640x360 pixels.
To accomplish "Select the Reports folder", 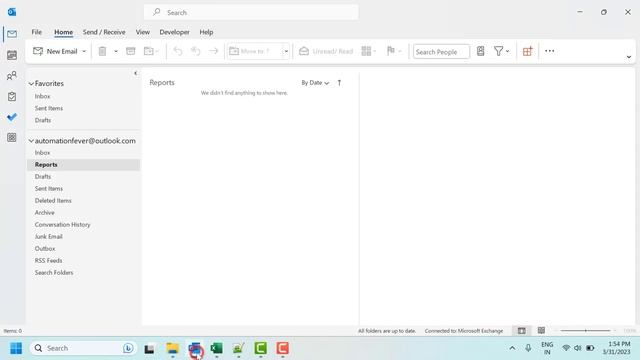I will pyautogui.click(x=83, y=164).
